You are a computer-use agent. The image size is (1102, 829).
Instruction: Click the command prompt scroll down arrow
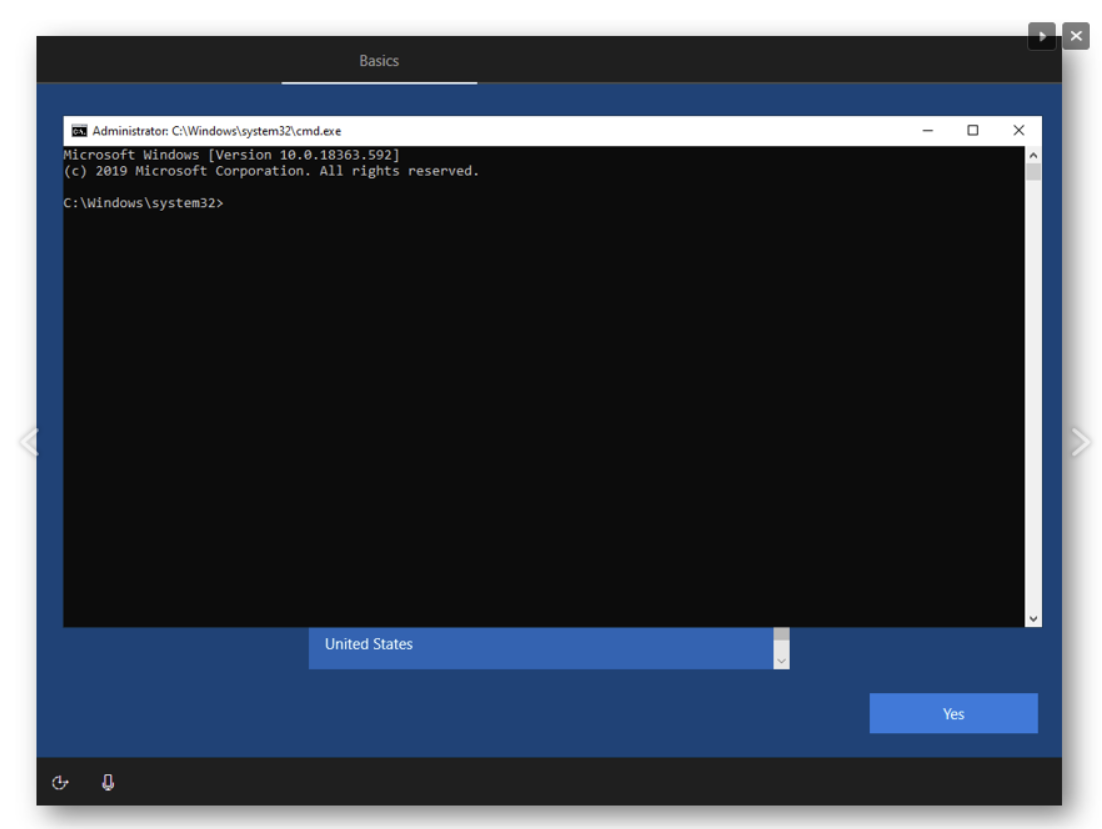[x=1033, y=619]
